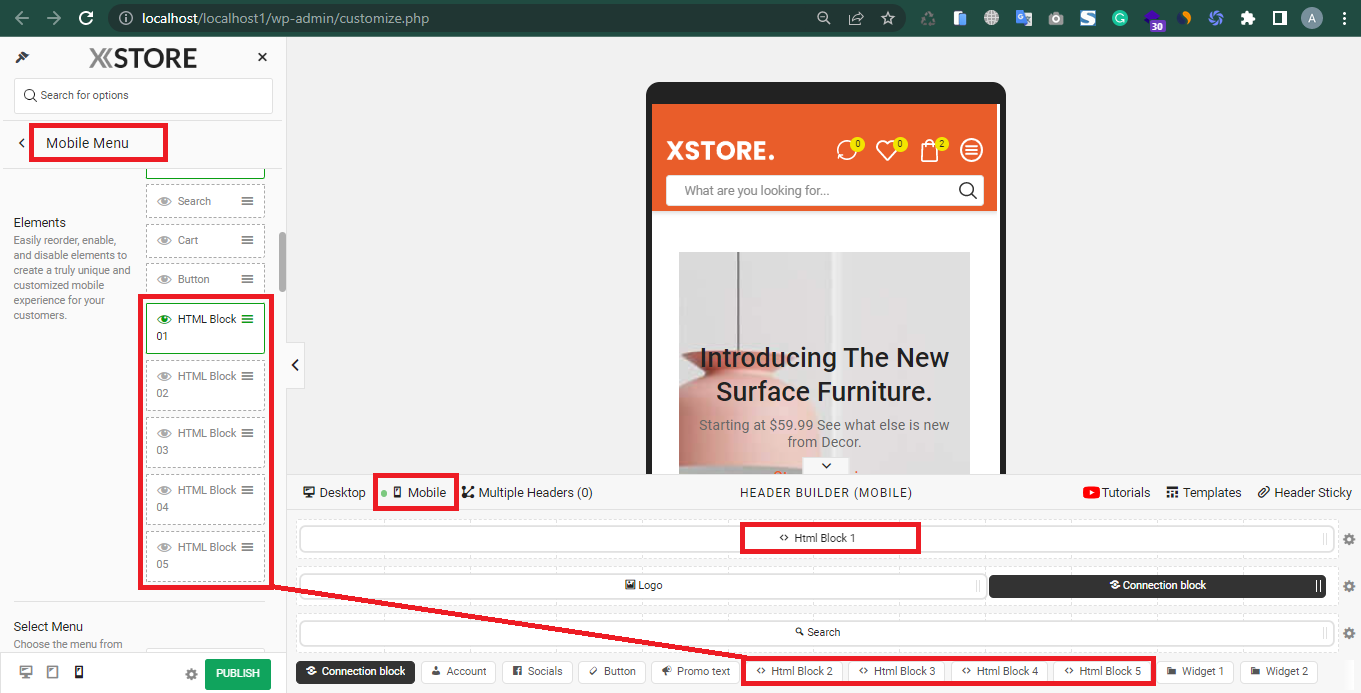Collapse the customizer sidebar arrow

pos(295,365)
